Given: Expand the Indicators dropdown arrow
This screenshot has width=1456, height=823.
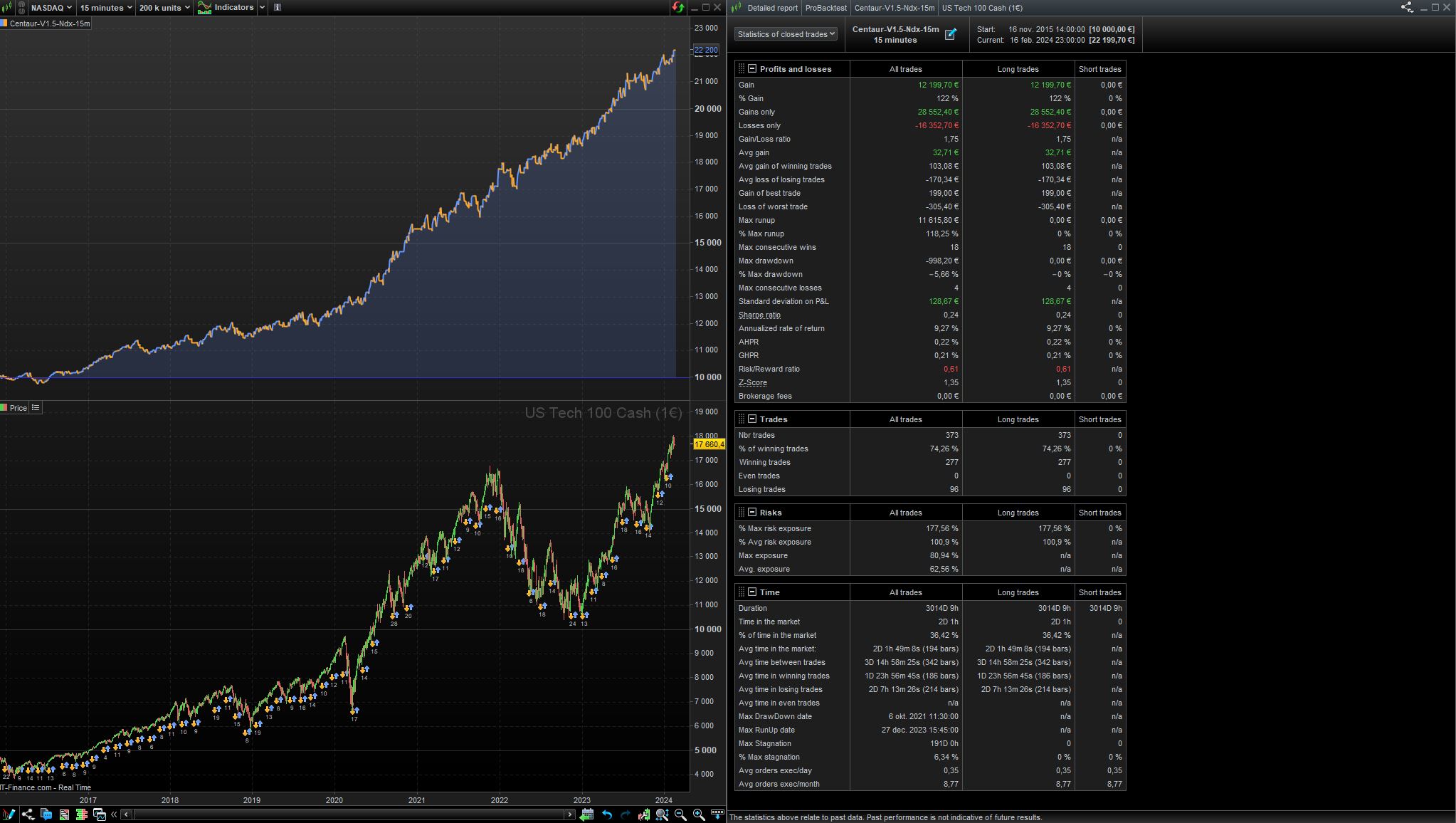Looking at the screenshot, I should pos(262,8).
